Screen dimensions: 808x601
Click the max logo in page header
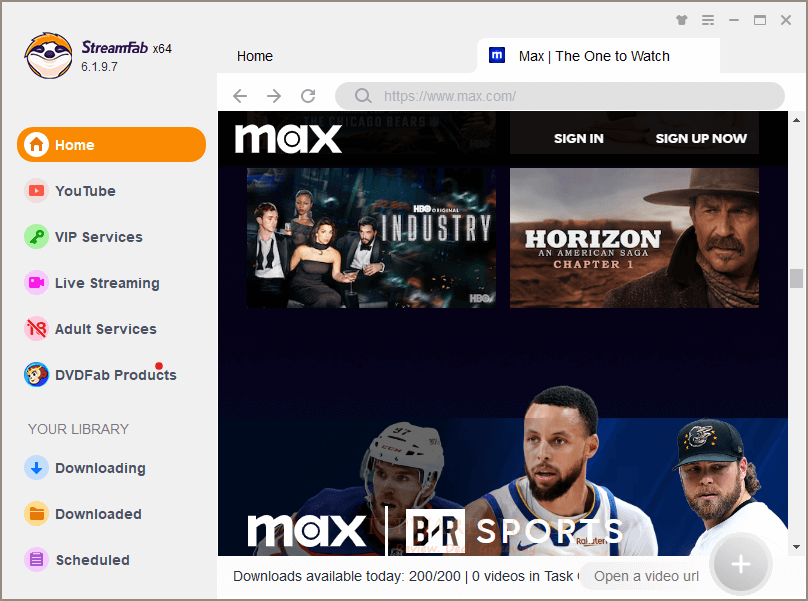pos(288,138)
